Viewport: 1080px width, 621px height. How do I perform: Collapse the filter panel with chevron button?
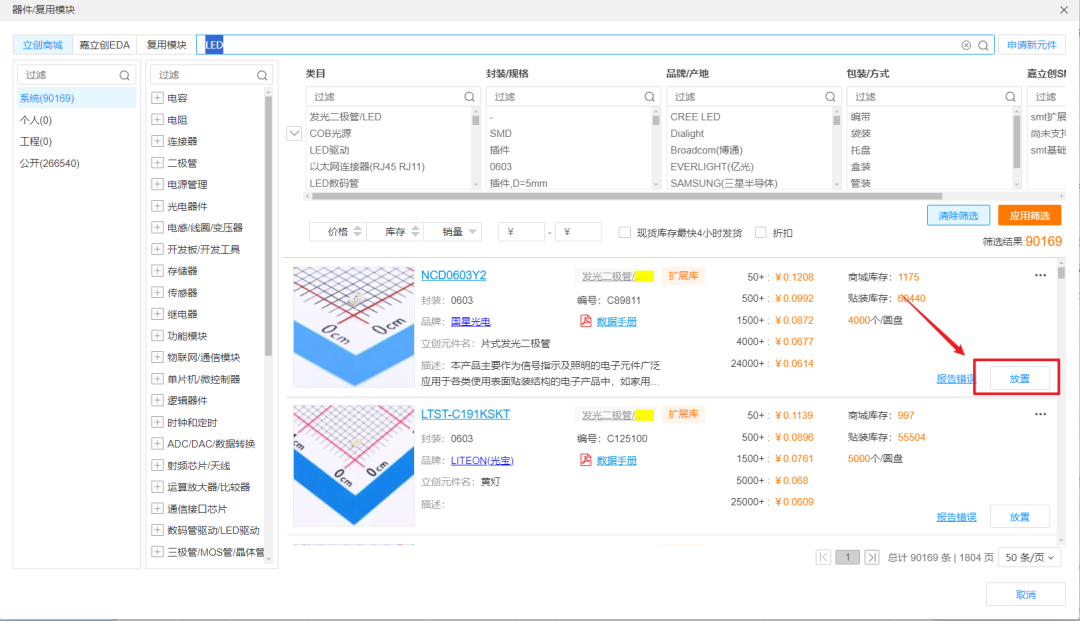[294, 134]
